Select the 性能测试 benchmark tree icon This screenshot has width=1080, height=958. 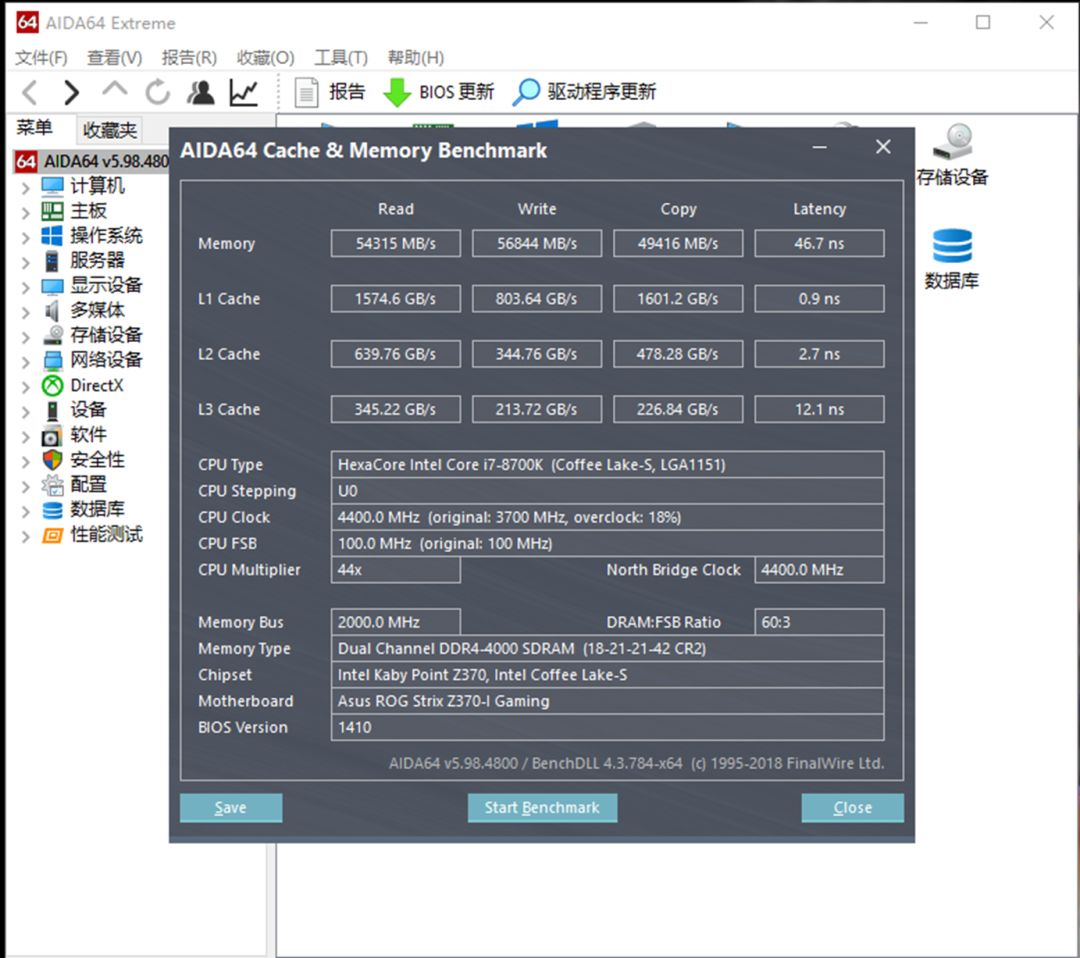52,535
